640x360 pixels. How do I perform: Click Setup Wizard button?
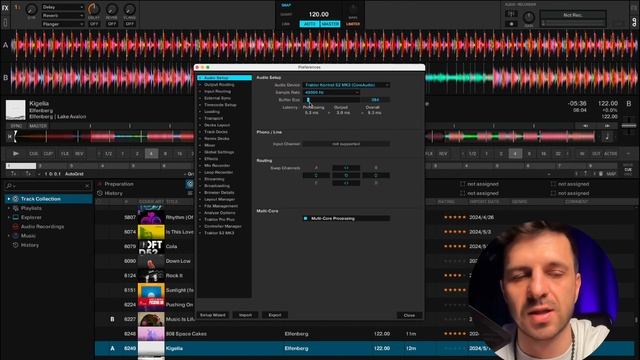[213, 315]
